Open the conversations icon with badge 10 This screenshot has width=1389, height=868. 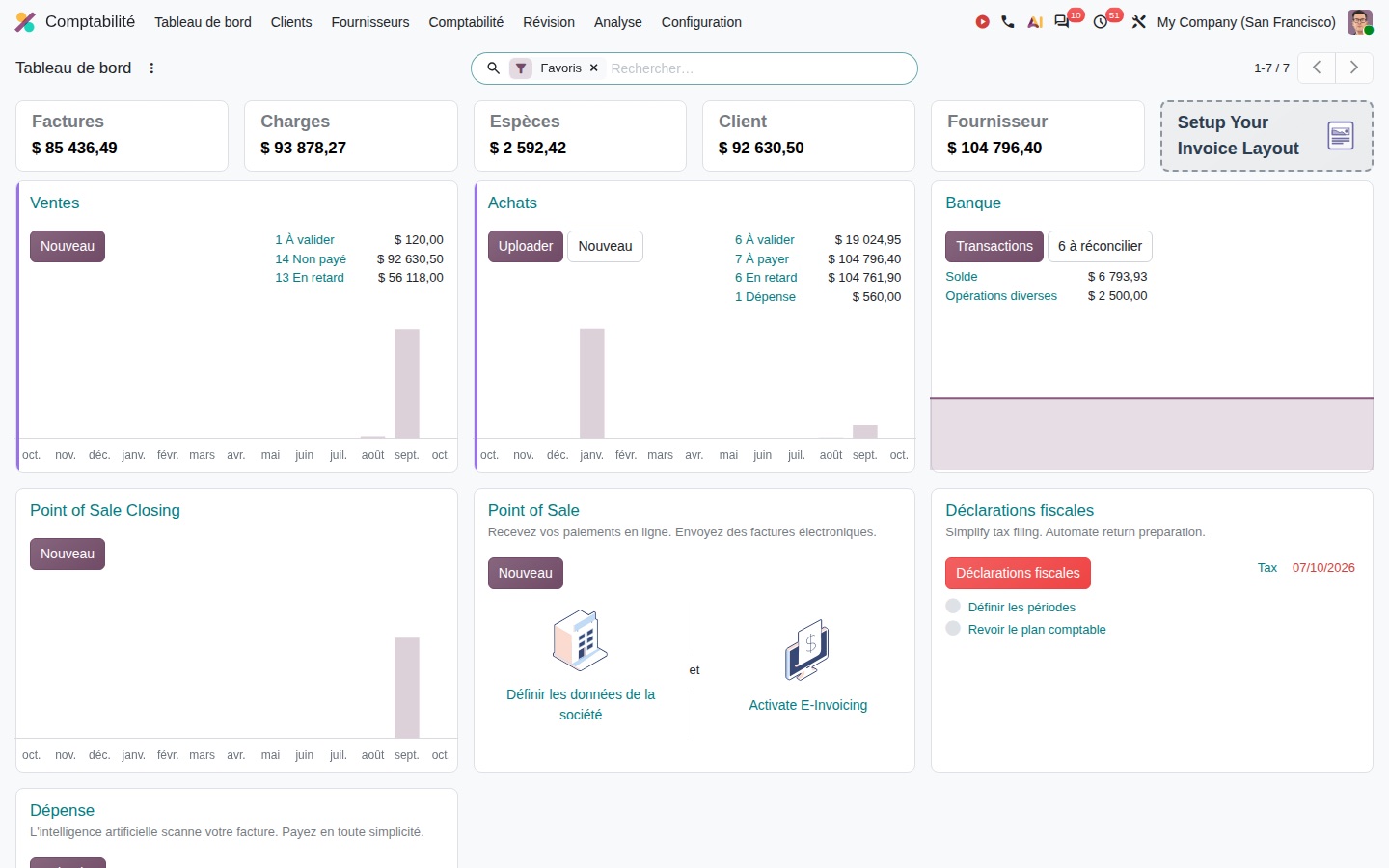pyautogui.click(x=1062, y=21)
